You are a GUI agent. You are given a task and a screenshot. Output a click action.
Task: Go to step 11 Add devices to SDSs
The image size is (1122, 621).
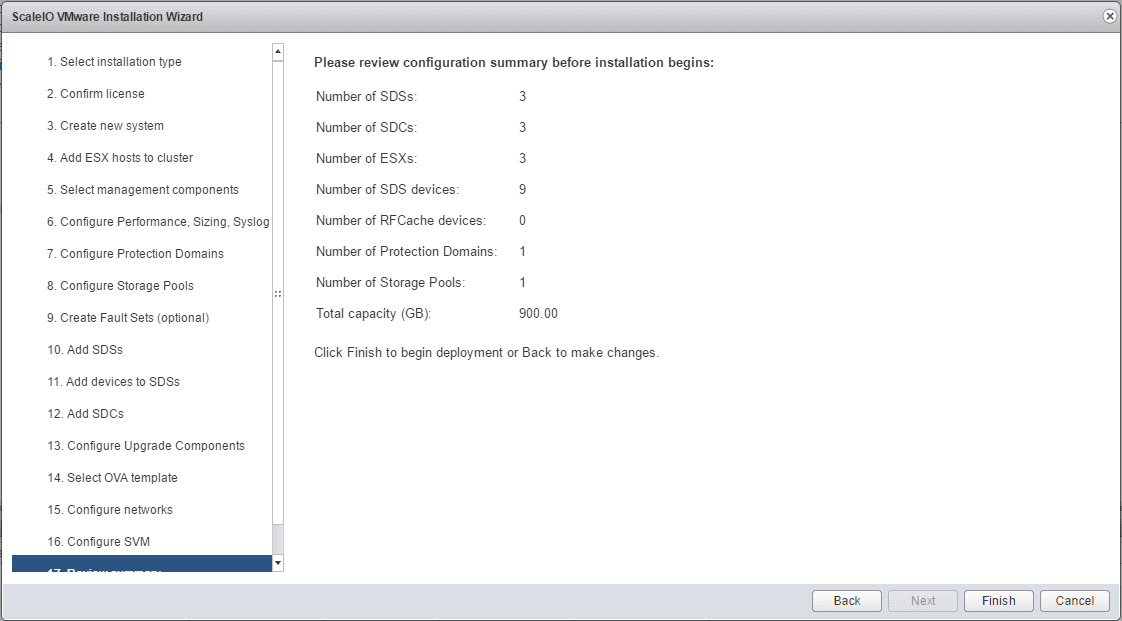pos(113,382)
